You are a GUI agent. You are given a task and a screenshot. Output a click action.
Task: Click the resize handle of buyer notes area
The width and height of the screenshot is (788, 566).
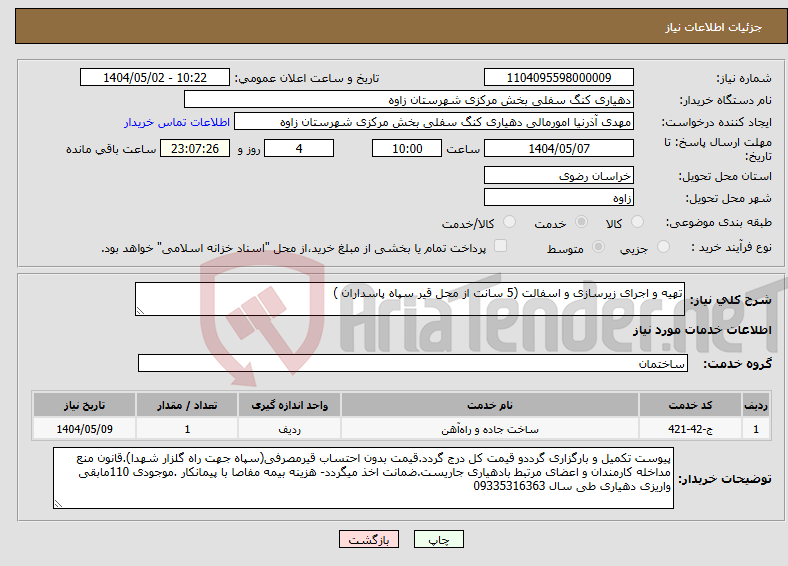point(58,503)
